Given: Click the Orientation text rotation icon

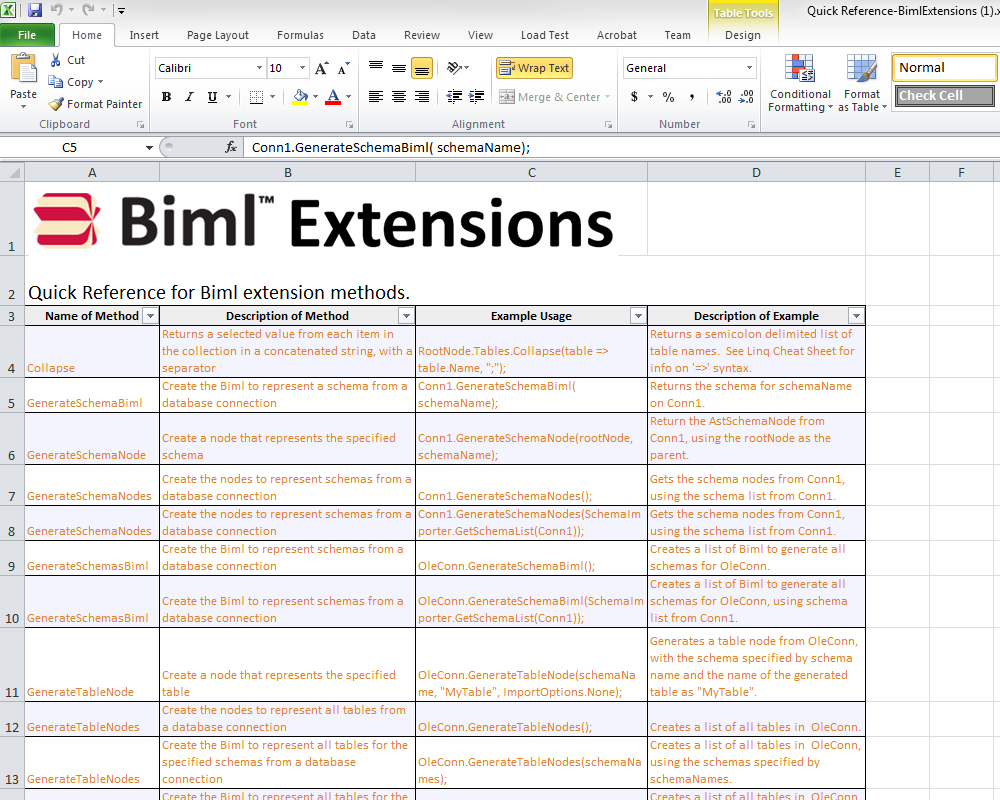Looking at the screenshot, I should (x=455, y=68).
